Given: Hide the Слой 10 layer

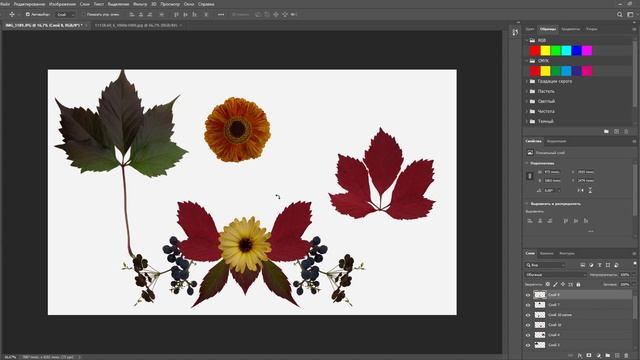Looking at the screenshot, I should click(528, 325).
